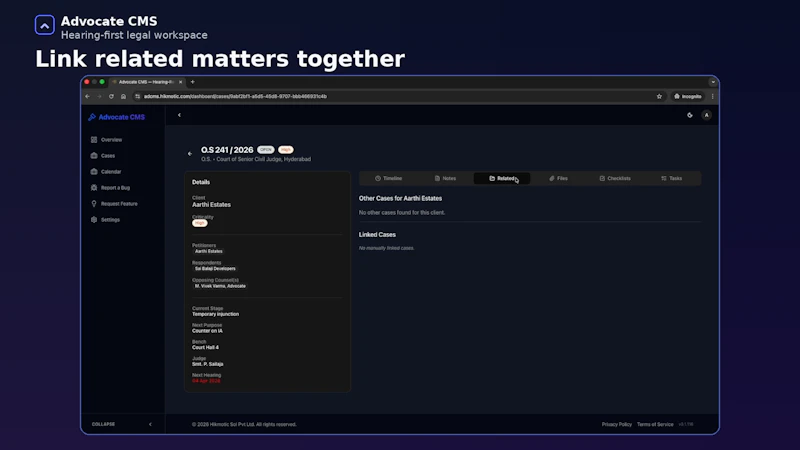800x450 pixels.
Task: Click the High criticality badge in Details
Action: pyautogui.click(x=199, y=223)
